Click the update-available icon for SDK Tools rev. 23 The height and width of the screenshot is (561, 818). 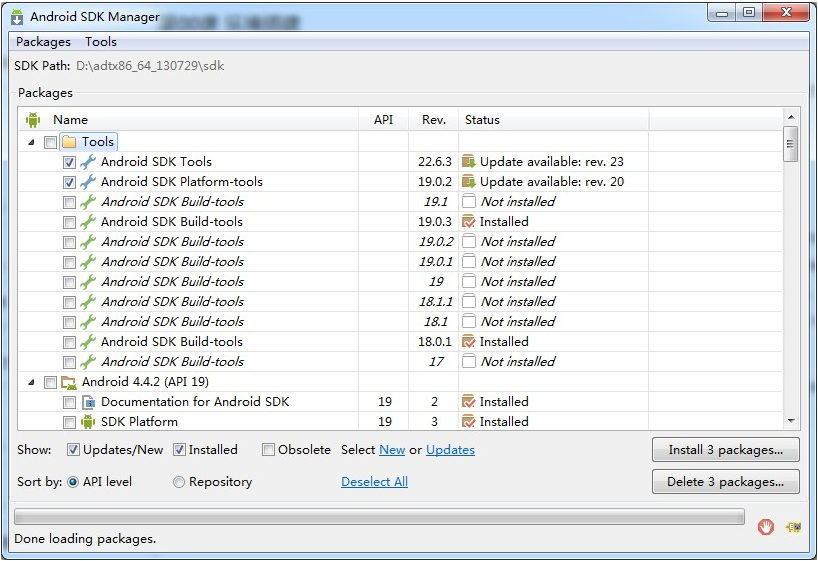pyautogui.click(x=469, y=162)
